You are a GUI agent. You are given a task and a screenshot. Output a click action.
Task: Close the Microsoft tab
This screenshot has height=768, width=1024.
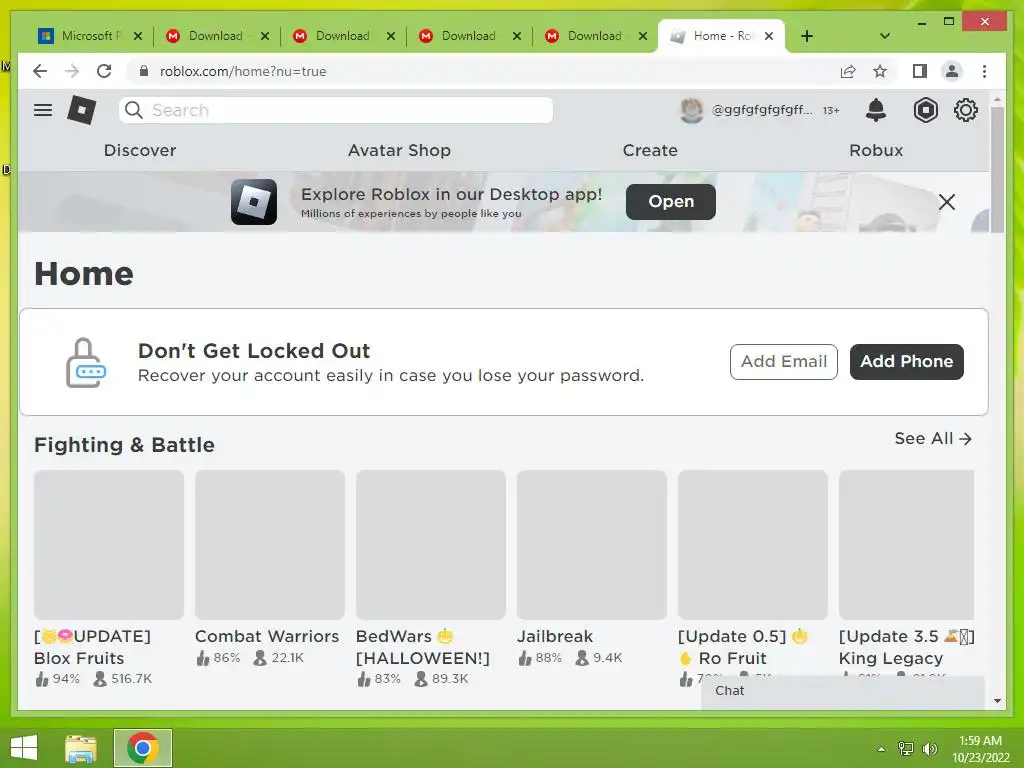[x=138, y=36]
